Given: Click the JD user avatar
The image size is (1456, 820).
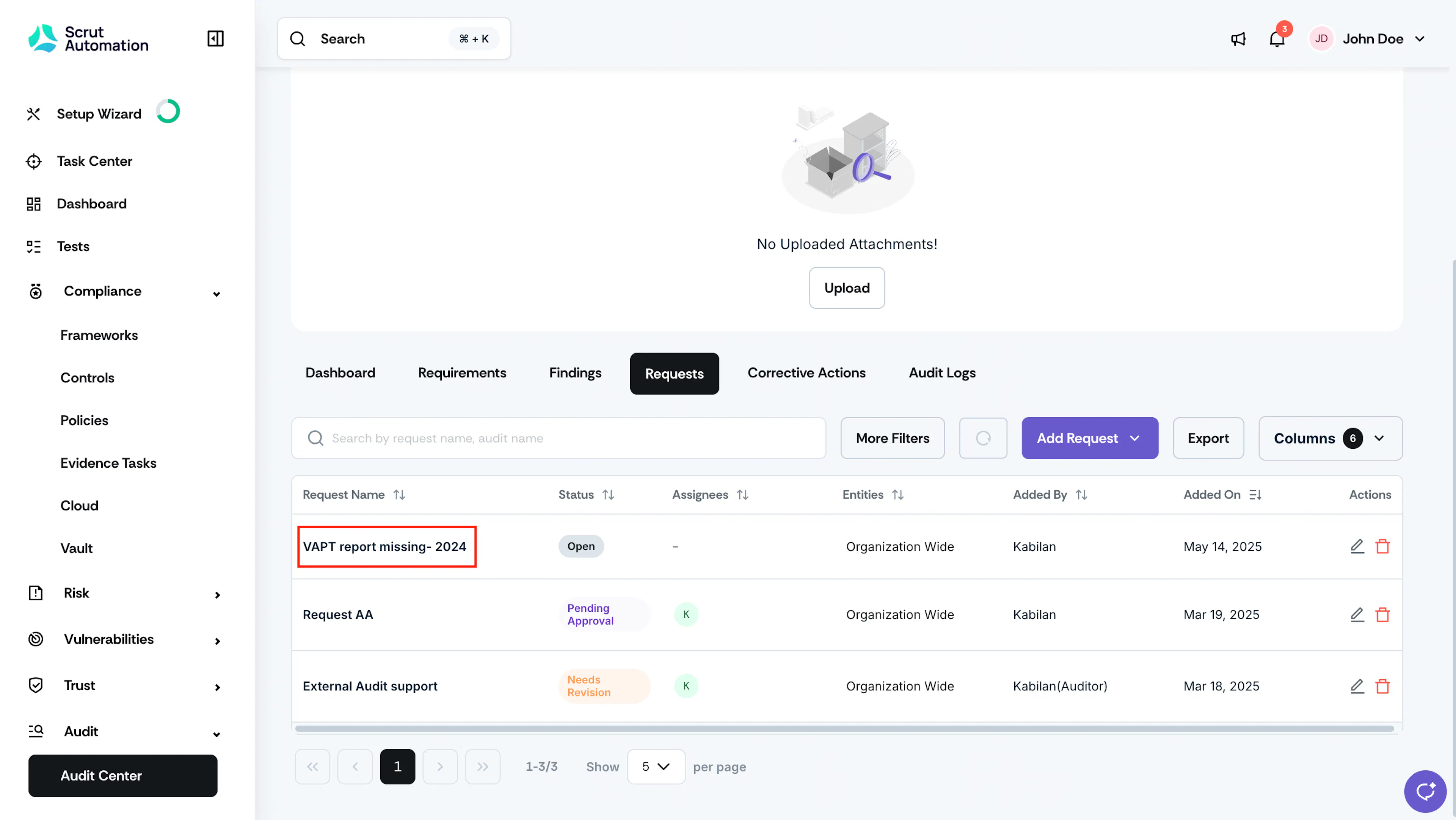Looking at the screenshot, I should [1321, 38].
